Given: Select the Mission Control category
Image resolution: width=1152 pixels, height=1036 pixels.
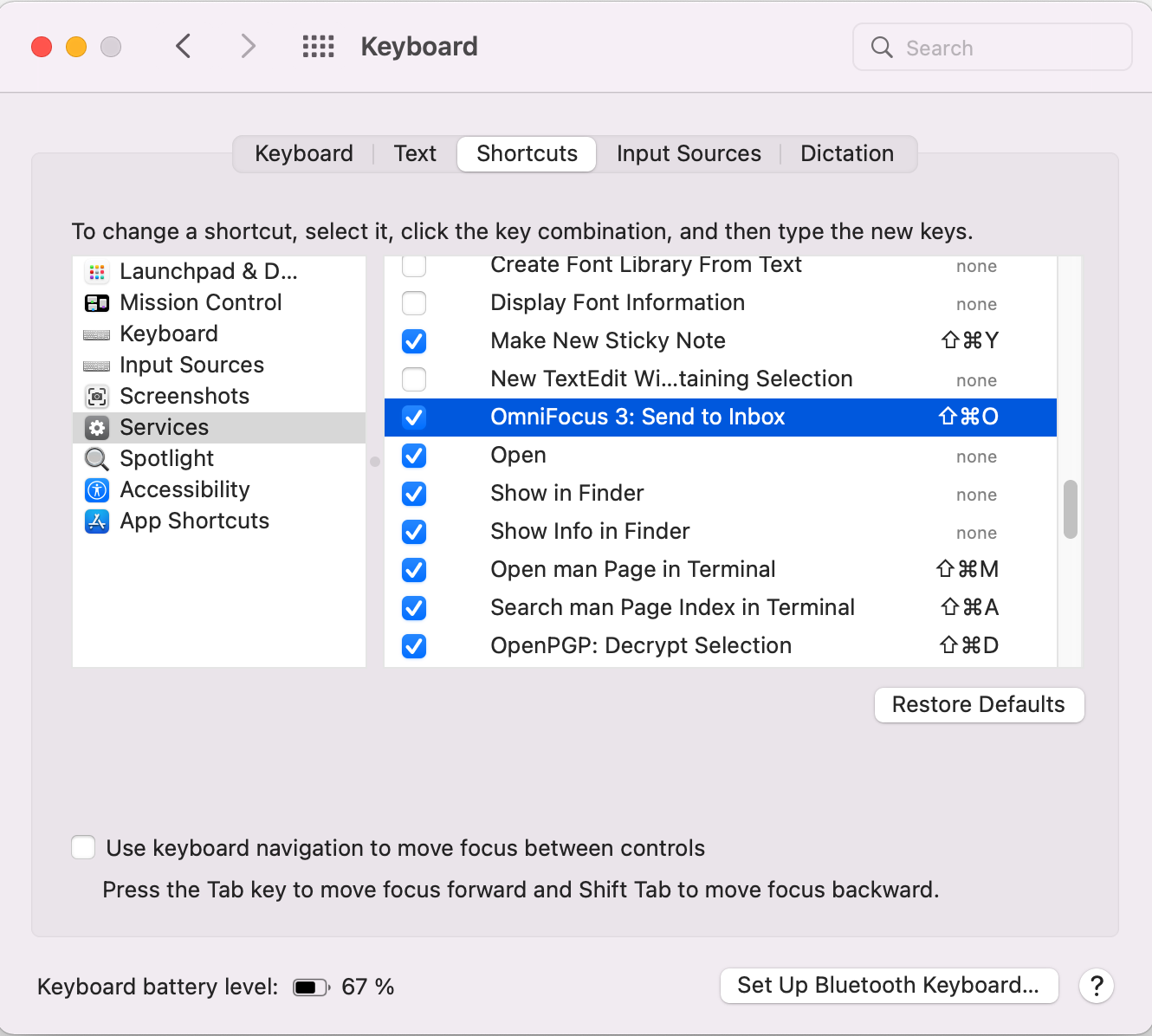Looking at the screenshot, I should pyautogui.click(x=219, y=303).
